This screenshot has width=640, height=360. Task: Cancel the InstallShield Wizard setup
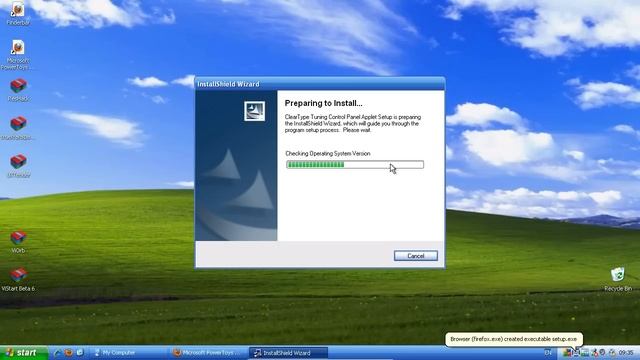pos(416,256)
